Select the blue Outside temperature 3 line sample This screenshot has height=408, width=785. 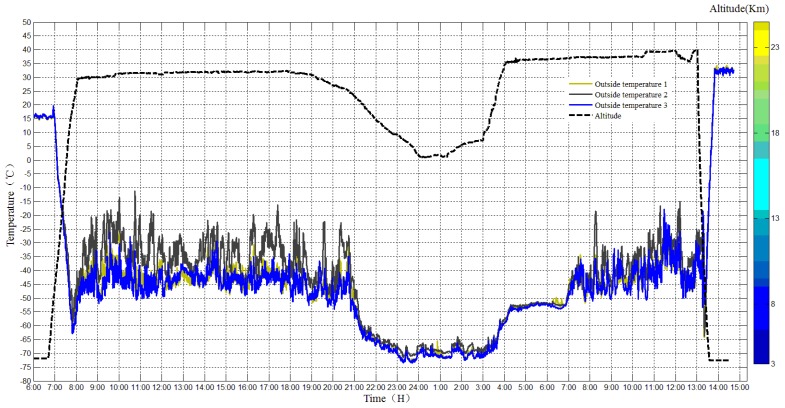click(579, 105)
